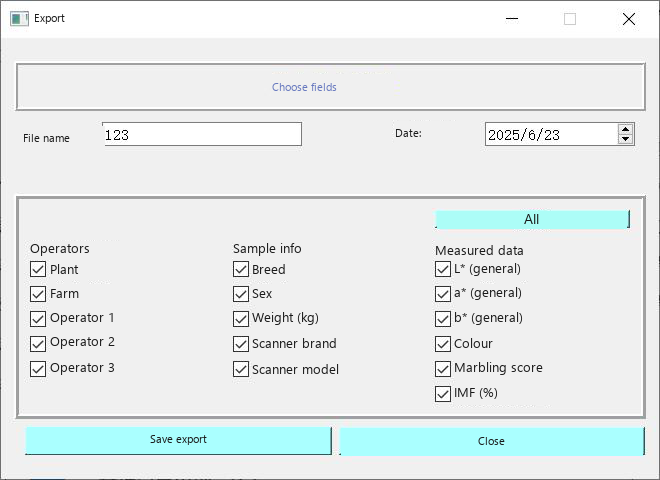Click the Date: label
The width and height of the screenshot is (660, 480).
click(x=408, y=133)
